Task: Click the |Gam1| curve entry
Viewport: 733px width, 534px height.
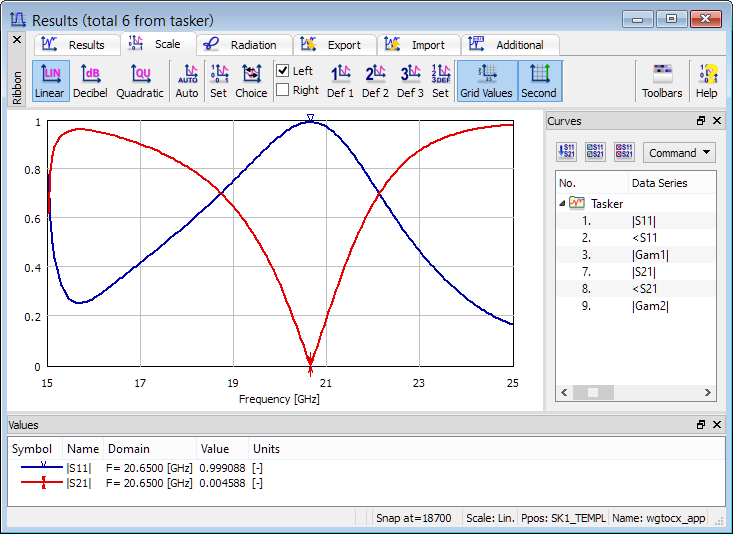Action: point(649,254)
